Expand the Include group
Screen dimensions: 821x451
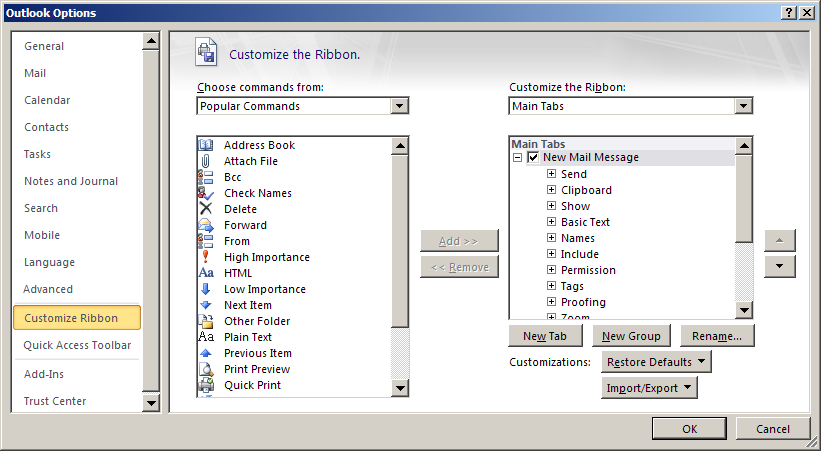(x=551, y=254)
